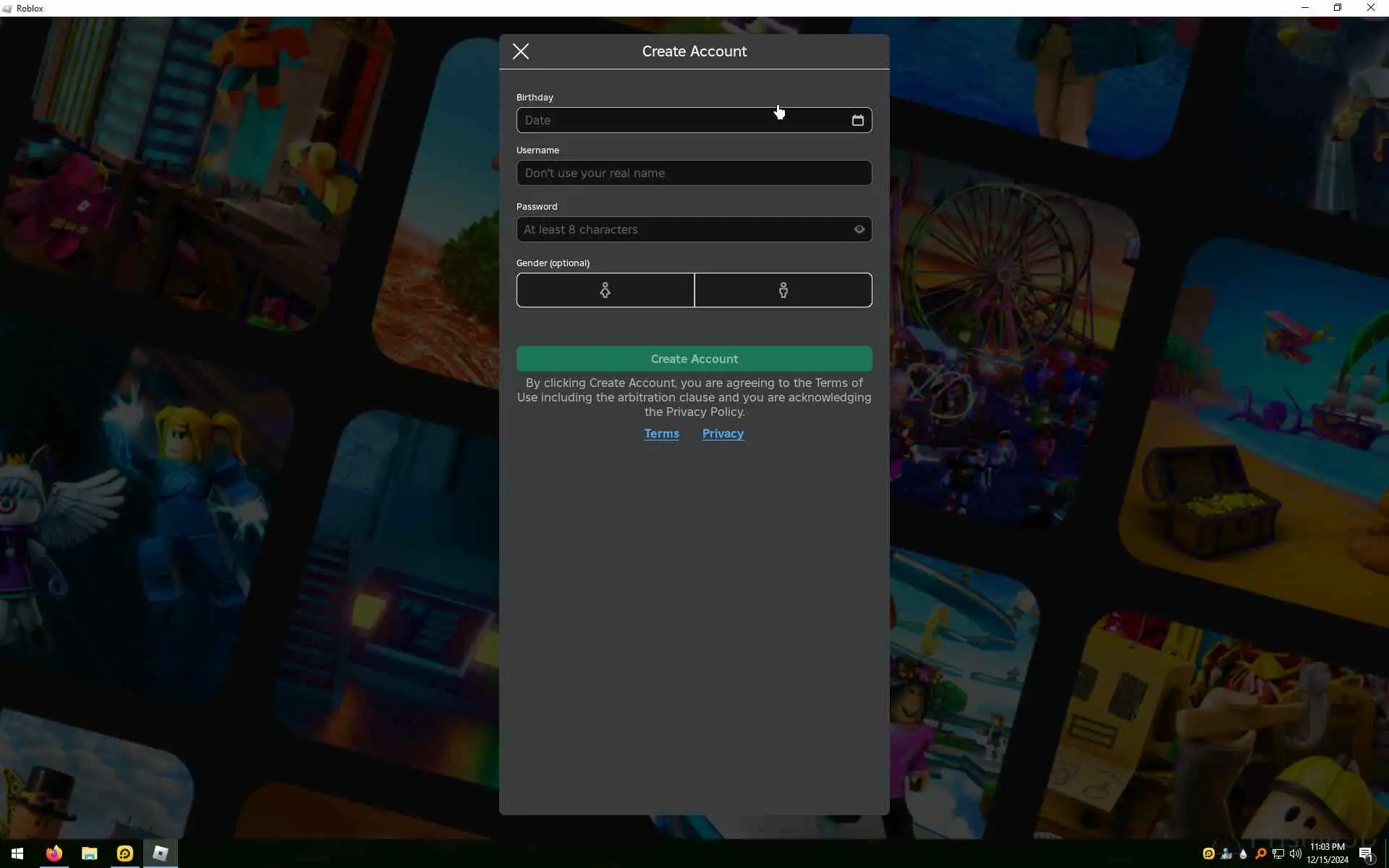This screenshot has width=1389, height=868.
Task: Click the green Create Account button
Action: point(694,359)
